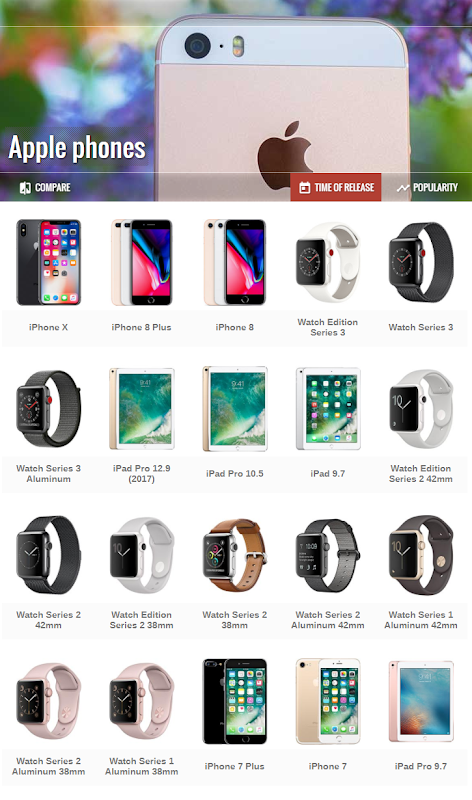The image size is (472, 800).
Task: Open the Watch Series 3 link
Action: coord(420,328)
